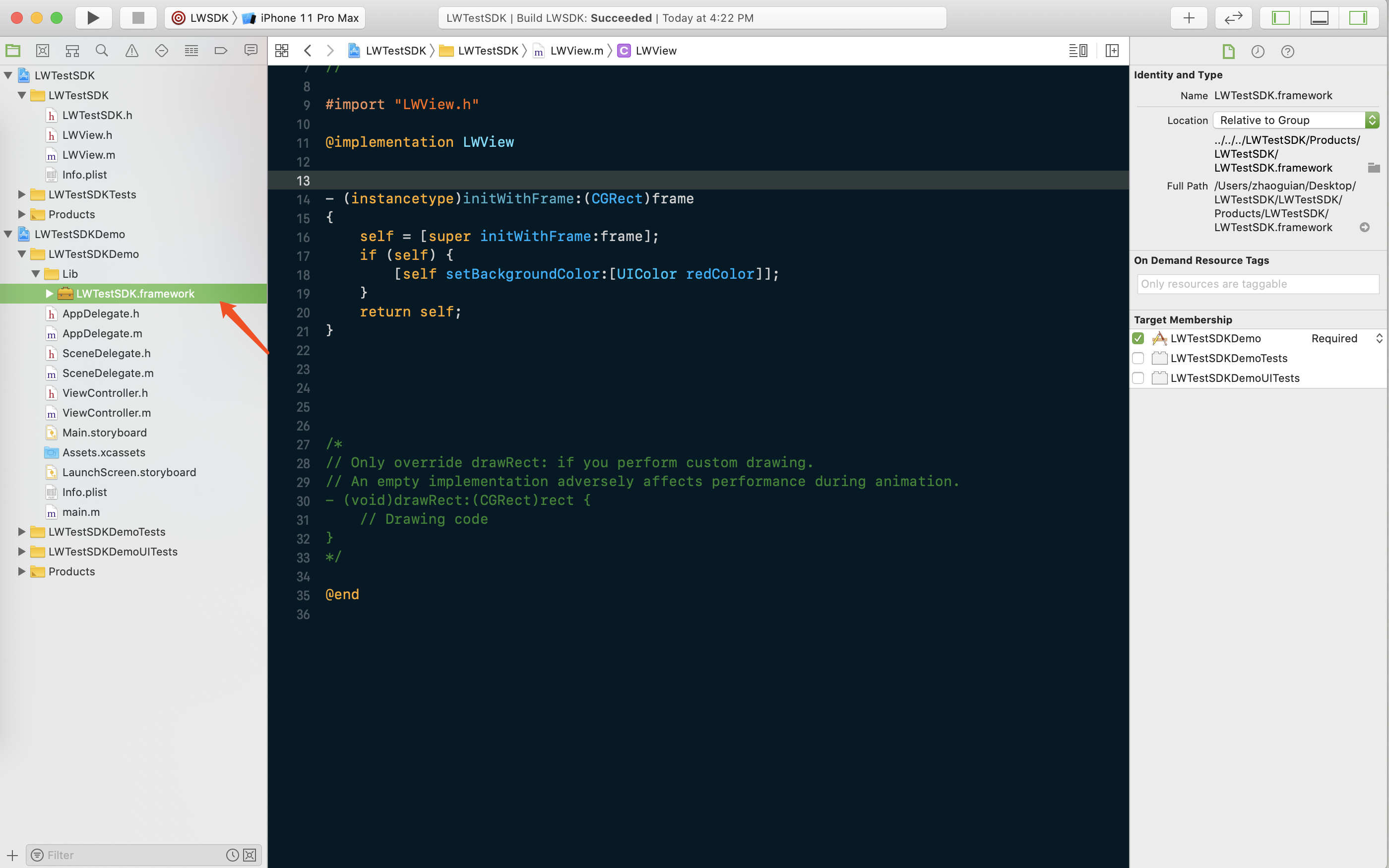This screenshot has width=1389, height=868.
Task: Select LWView.m in breadcrumb bar
Action: click(575, 51)
